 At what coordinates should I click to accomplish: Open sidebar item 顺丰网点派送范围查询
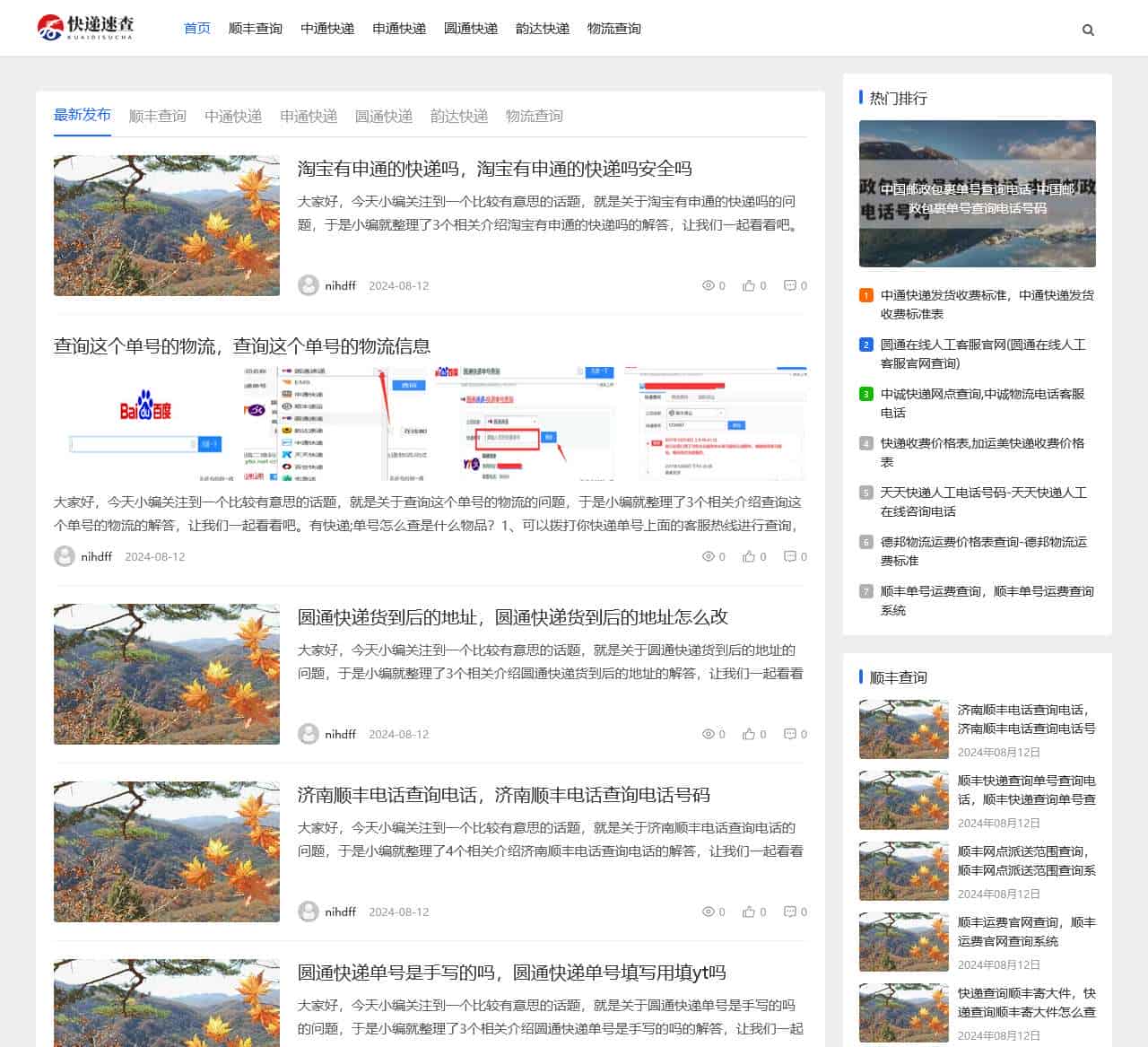[x=1027, y=860]
